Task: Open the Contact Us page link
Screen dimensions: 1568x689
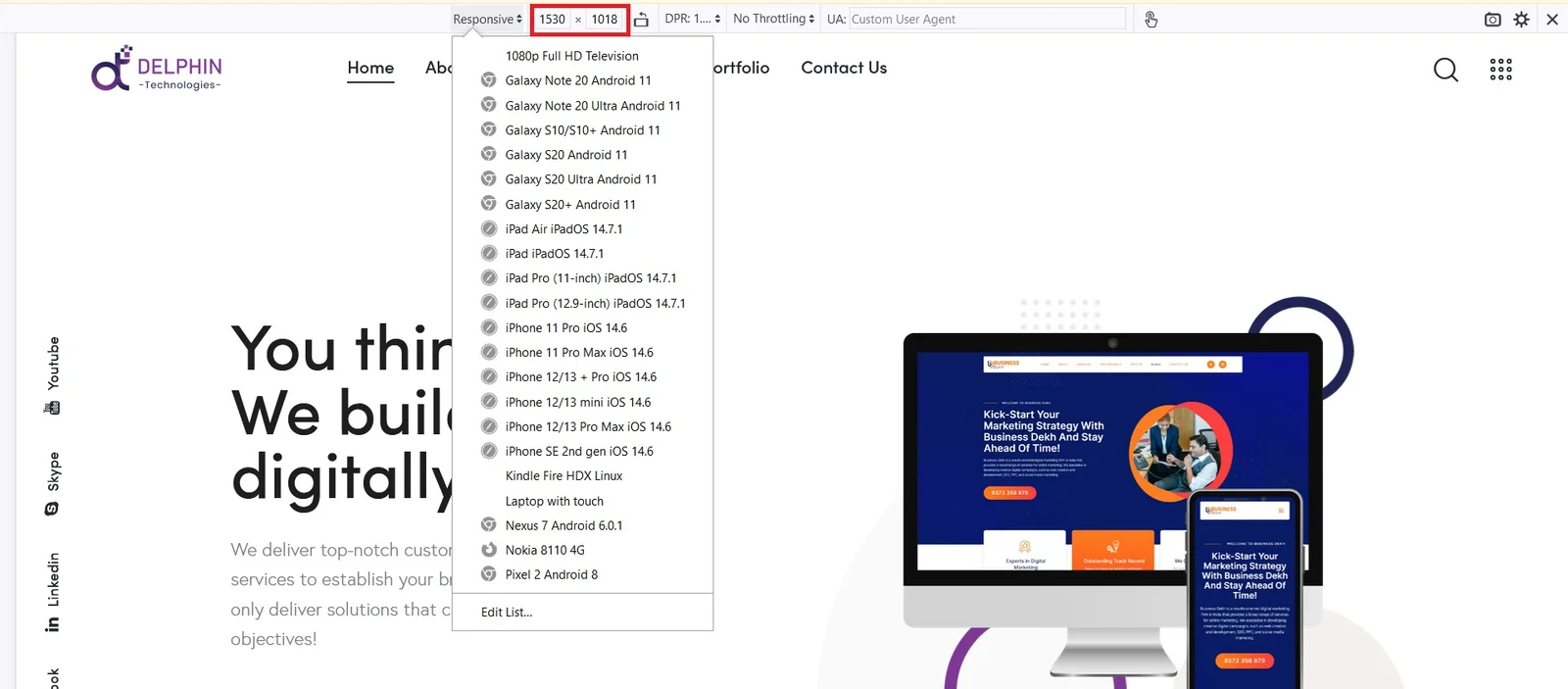Action: 844,68
